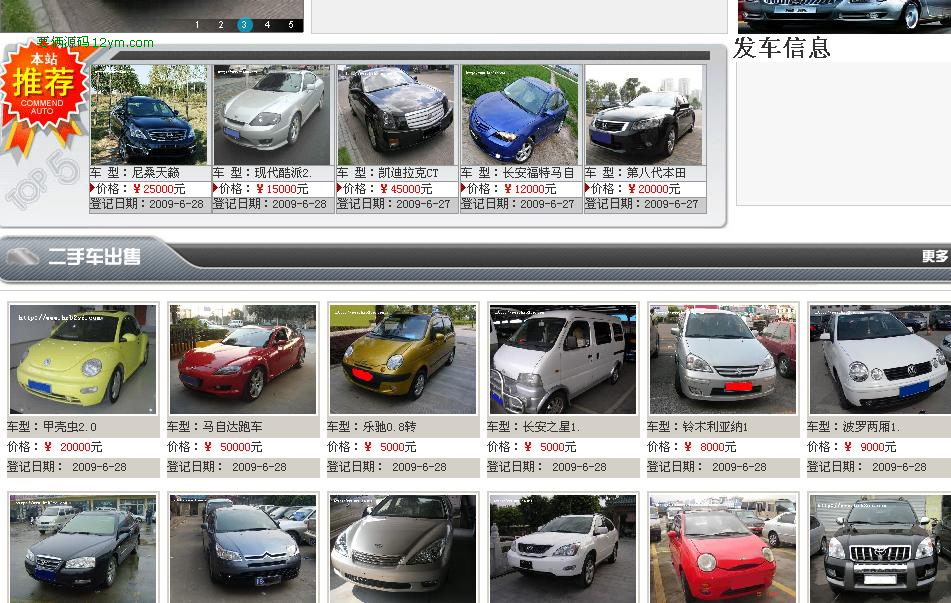The width and height of the screenshot is (951, 603).
Task: Click the 登记日期 2009-6-28 under 波罗两厢
Action: tap(867, 467)
